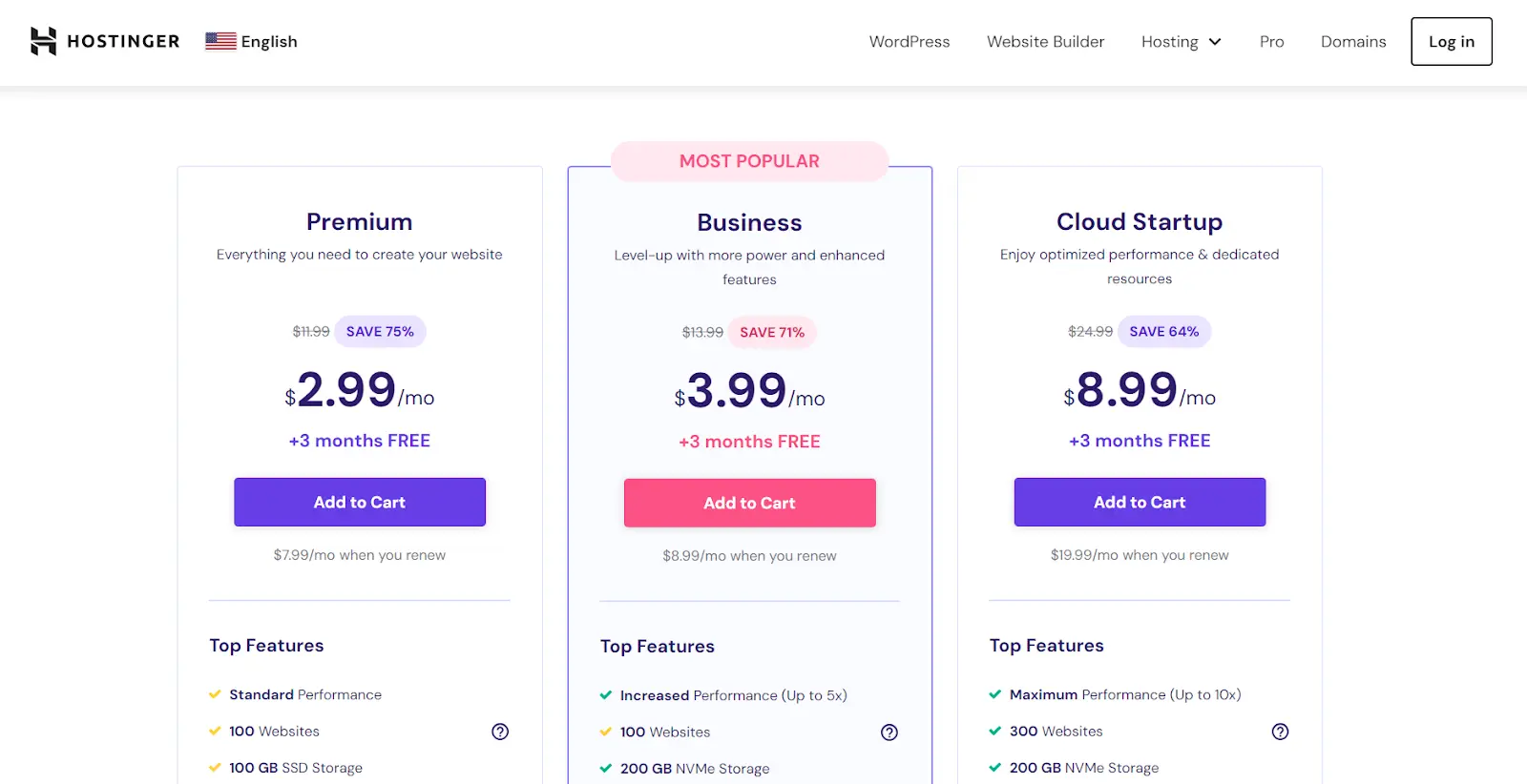Open the Domains page
The image size is (1527, 784).
[1352, 41]
